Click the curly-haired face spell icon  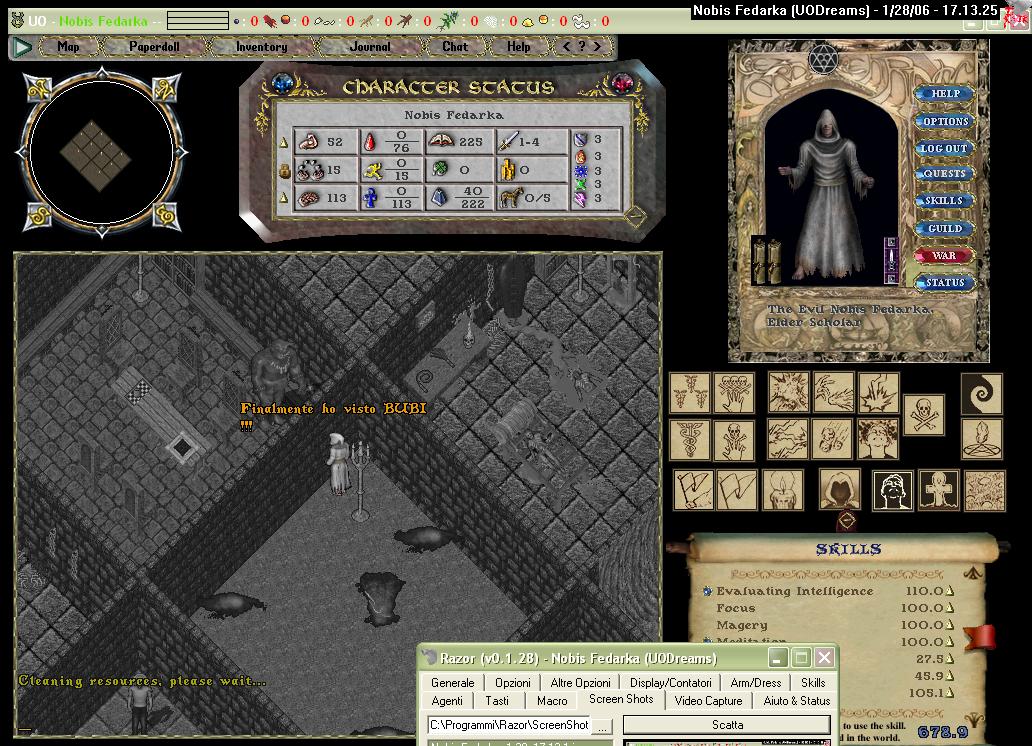tap(879, 439)
